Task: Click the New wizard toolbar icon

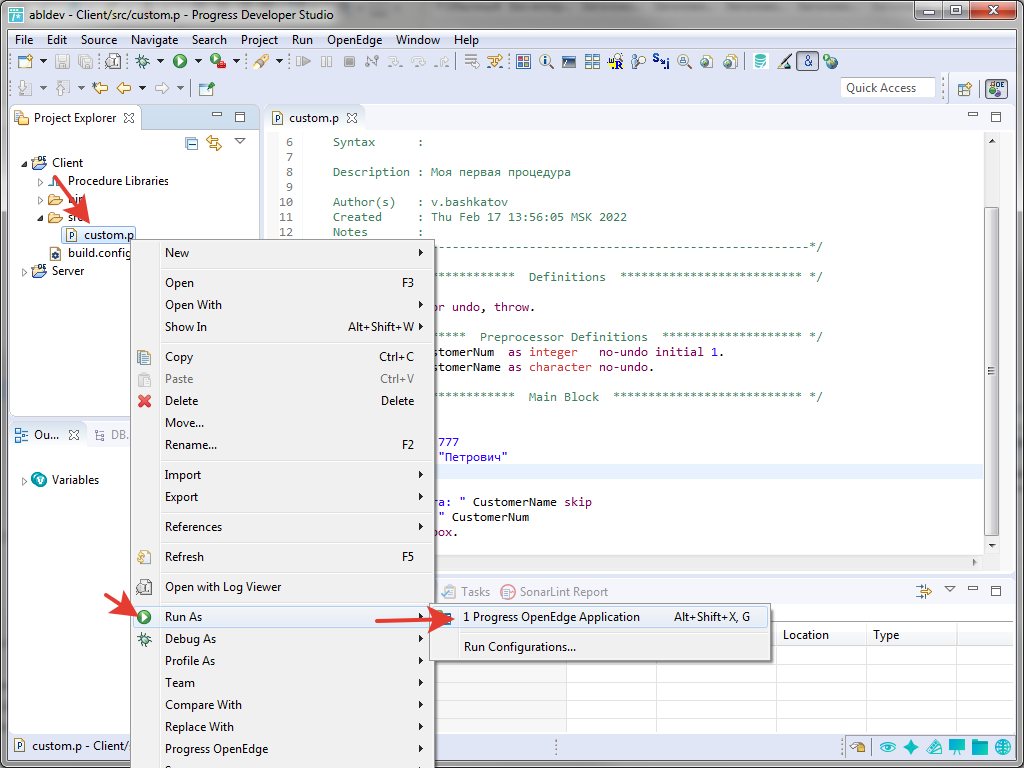Action: tap(25, 62)
